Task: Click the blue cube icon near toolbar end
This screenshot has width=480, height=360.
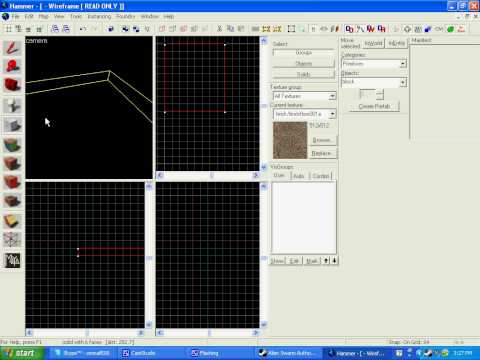Action: [x=428, y=29]
